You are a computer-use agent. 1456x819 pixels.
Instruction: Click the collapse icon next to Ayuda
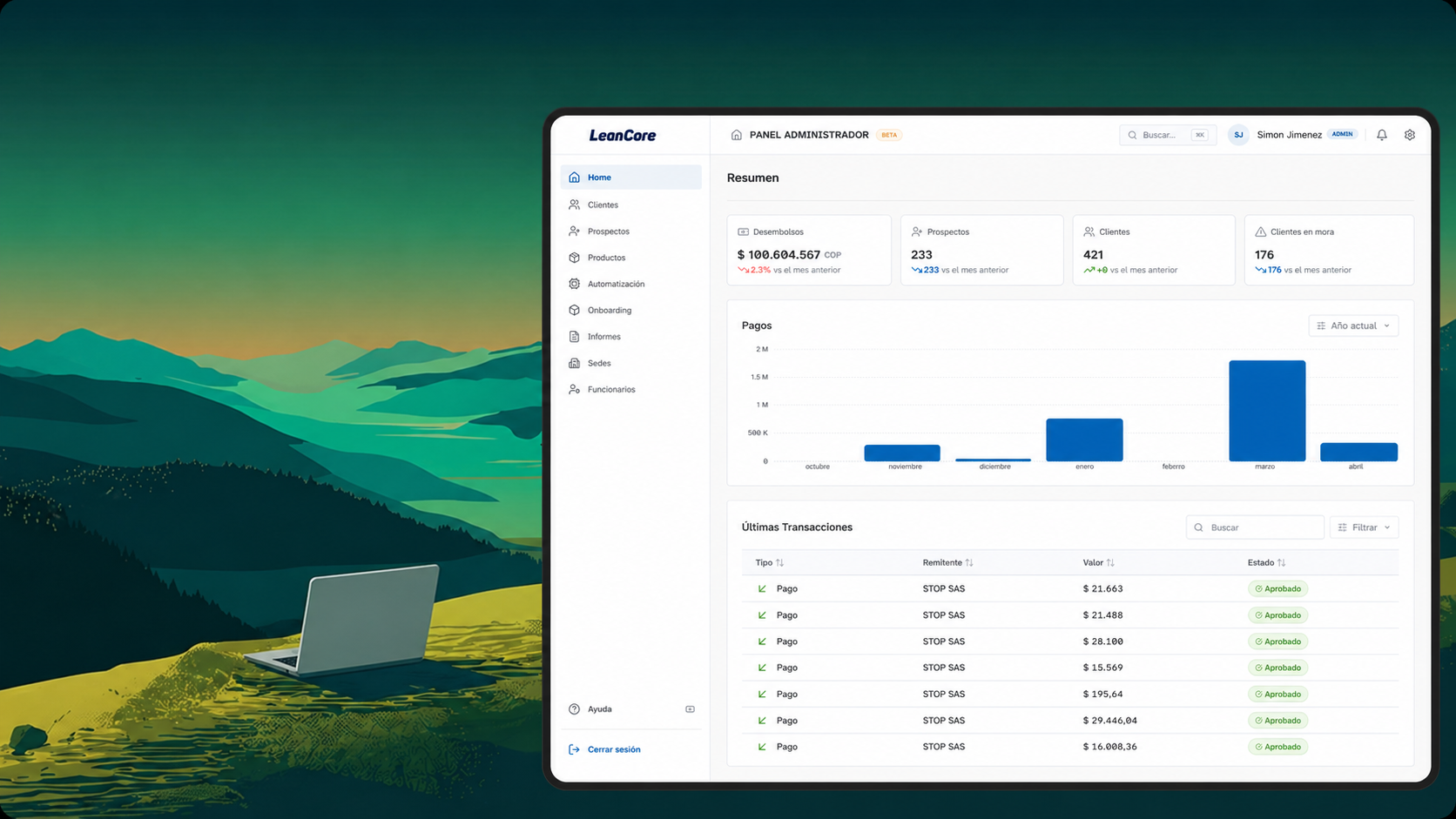690,709
